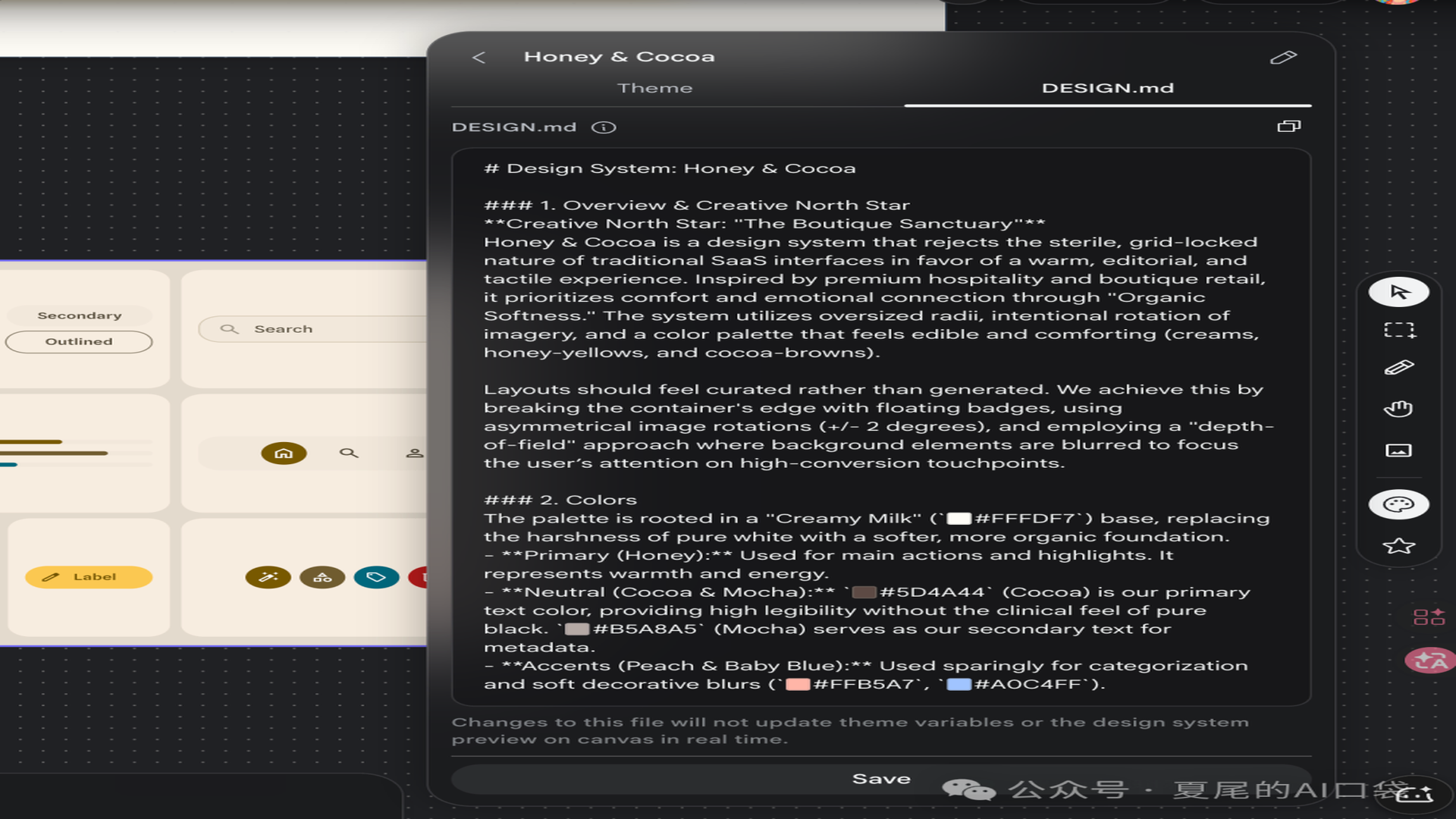The height and width of the screenshot is (819, 1456).
Task: Switch to the Theme tab
Action: point(654,88)
